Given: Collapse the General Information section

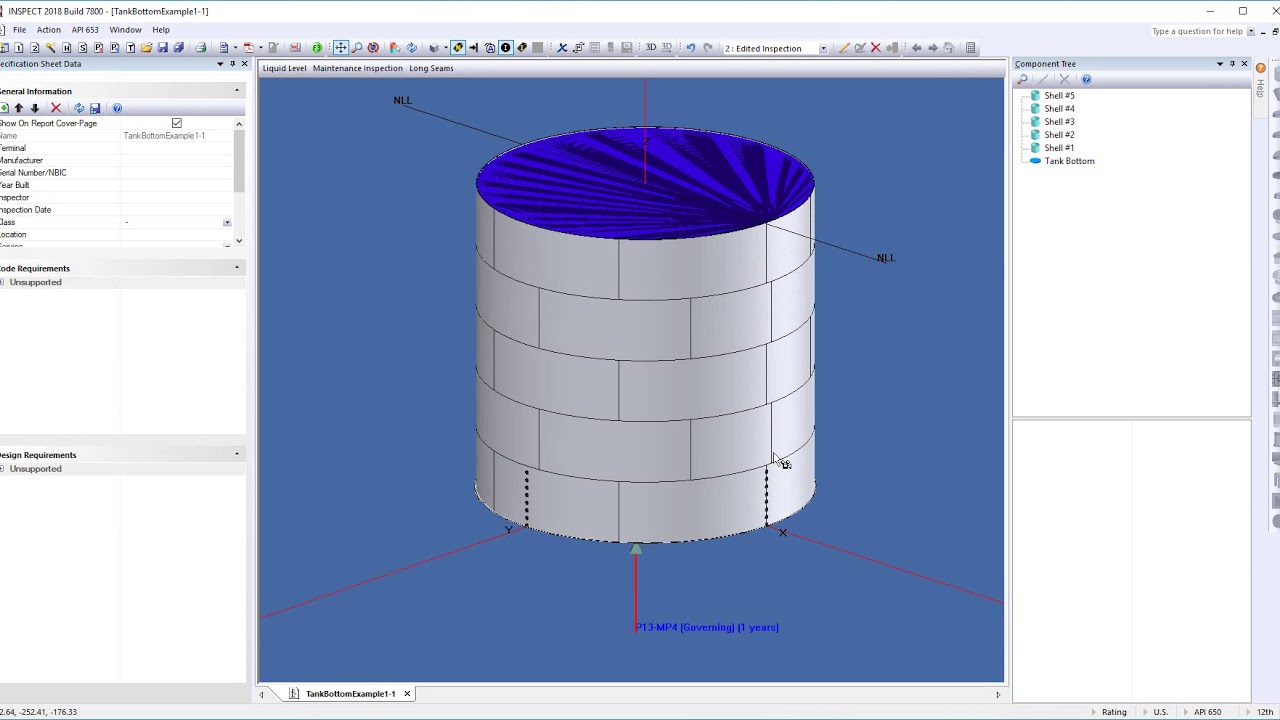Looking at the screenshot, I should pos(237,90).
